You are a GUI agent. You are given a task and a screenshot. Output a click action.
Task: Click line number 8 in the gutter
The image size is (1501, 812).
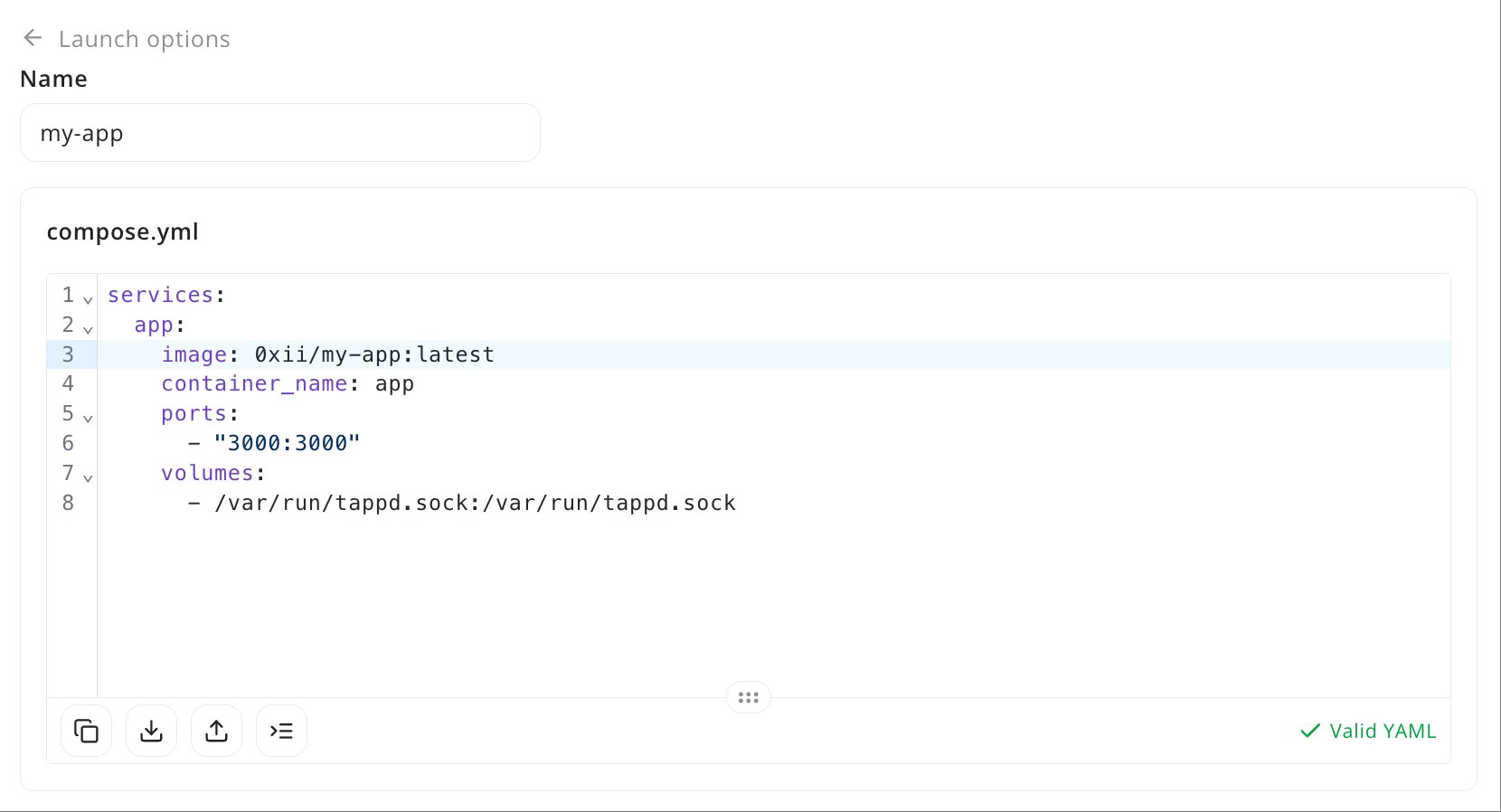pyautogui.click(x=68, y=503)
